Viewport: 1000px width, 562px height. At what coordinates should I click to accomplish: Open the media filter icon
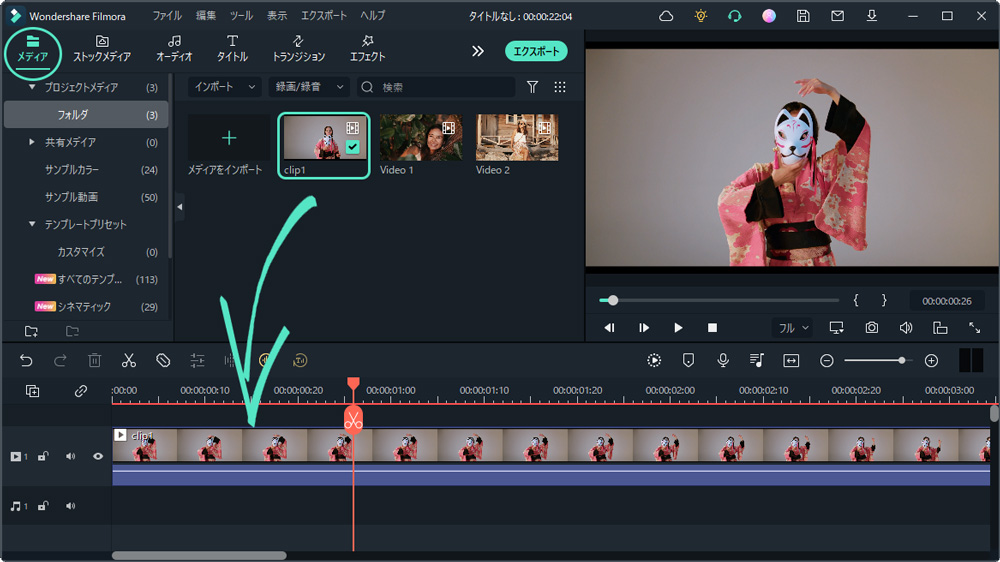pyautogui.click(x=533, y=87)
